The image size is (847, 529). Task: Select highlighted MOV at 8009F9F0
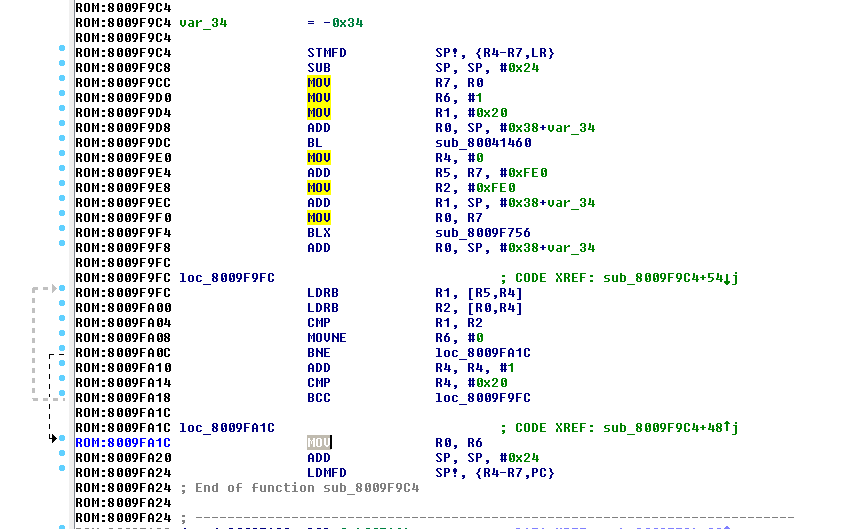[x=319, y=218]
